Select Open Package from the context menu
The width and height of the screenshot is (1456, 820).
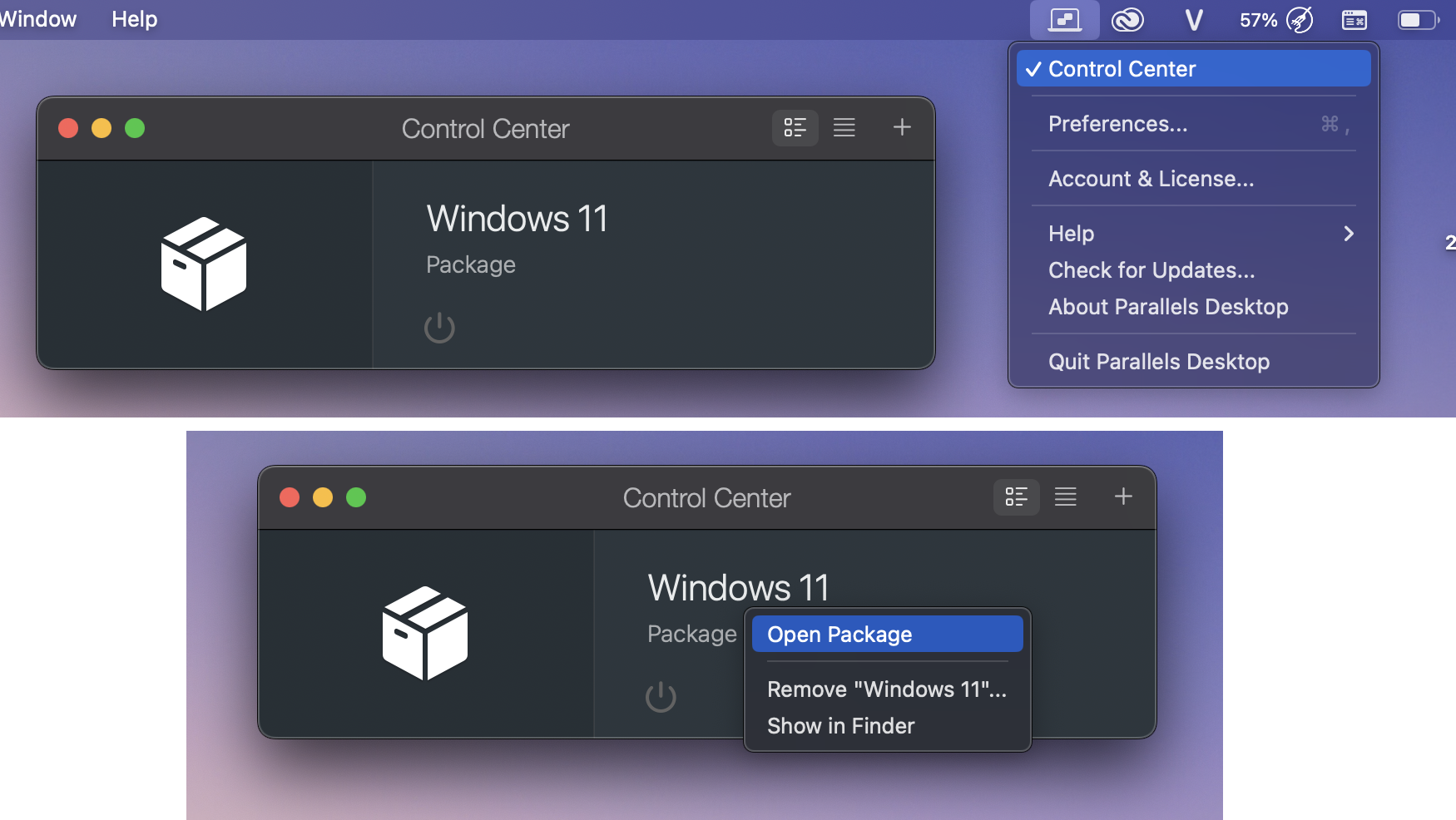(838, 634)
